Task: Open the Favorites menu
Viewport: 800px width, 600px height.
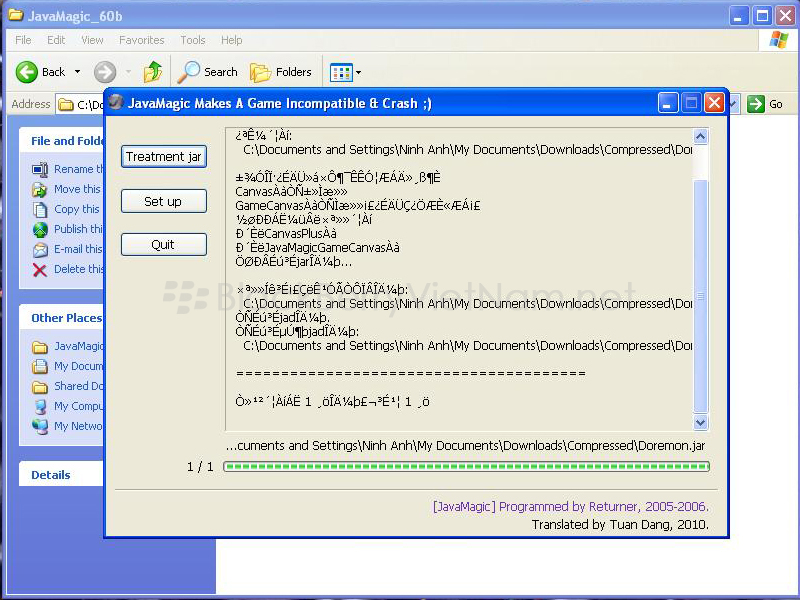Action: [x=141, y=40]
